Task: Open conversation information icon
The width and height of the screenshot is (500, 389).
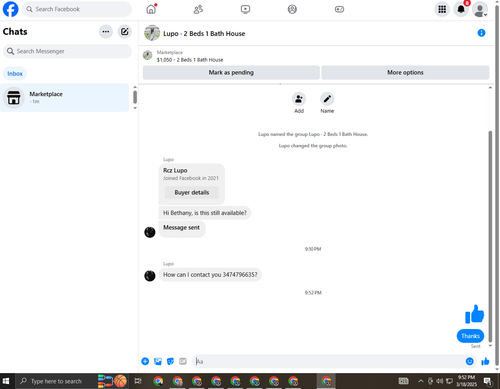Action: 481,33
